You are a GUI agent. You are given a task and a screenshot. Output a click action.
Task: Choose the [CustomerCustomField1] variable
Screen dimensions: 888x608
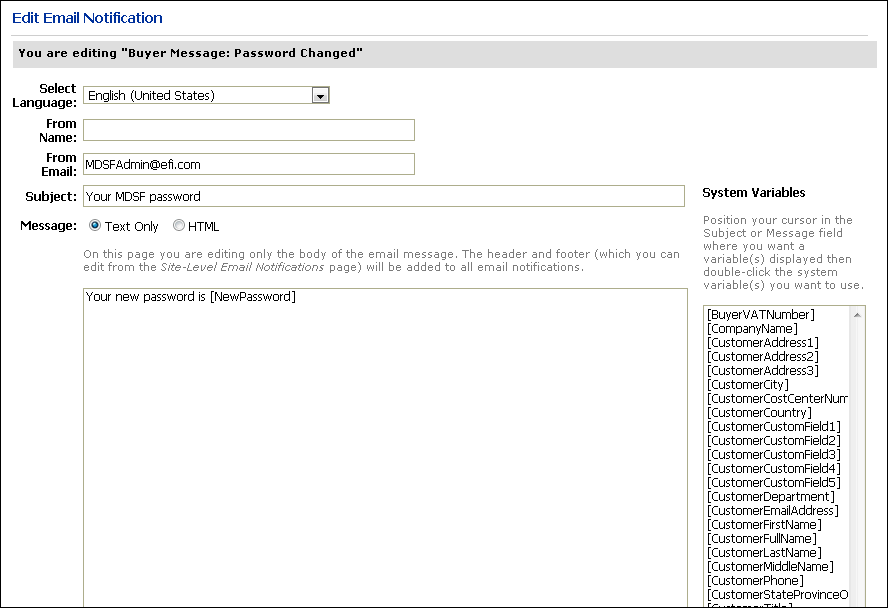(x=773, y=427)
